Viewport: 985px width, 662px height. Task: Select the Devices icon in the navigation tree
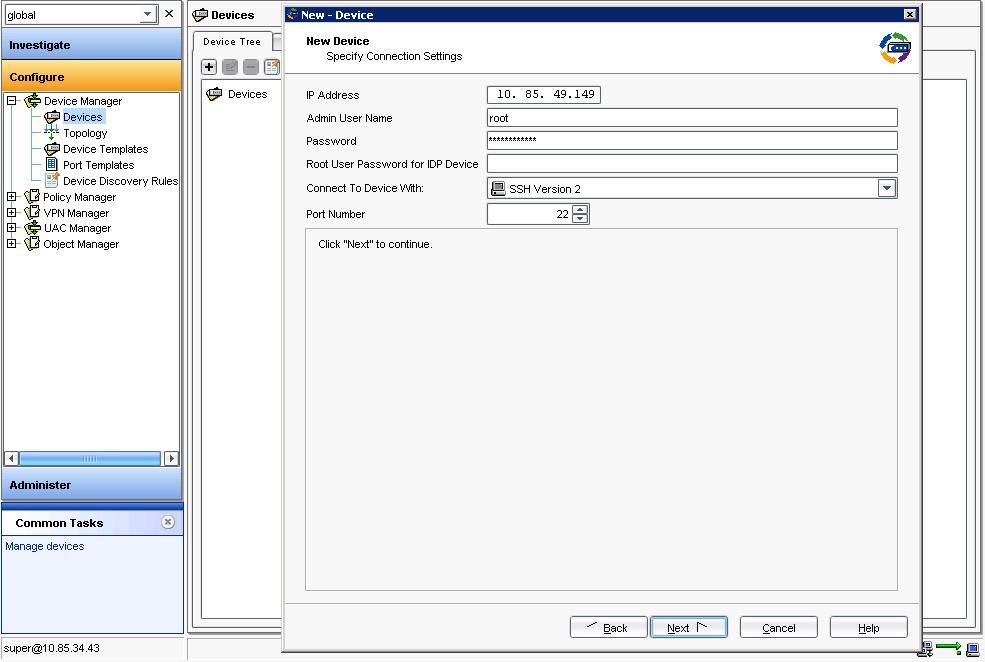coord(82,116)
